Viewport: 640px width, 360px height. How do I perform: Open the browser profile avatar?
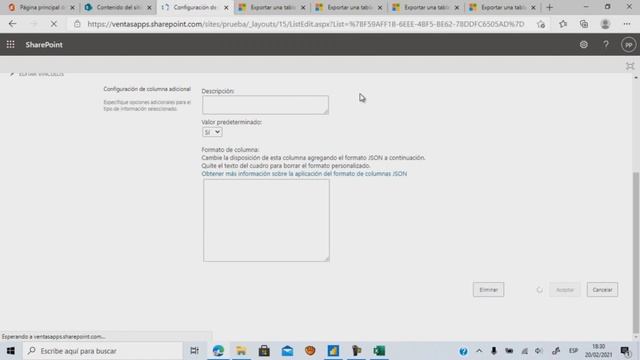605,24
